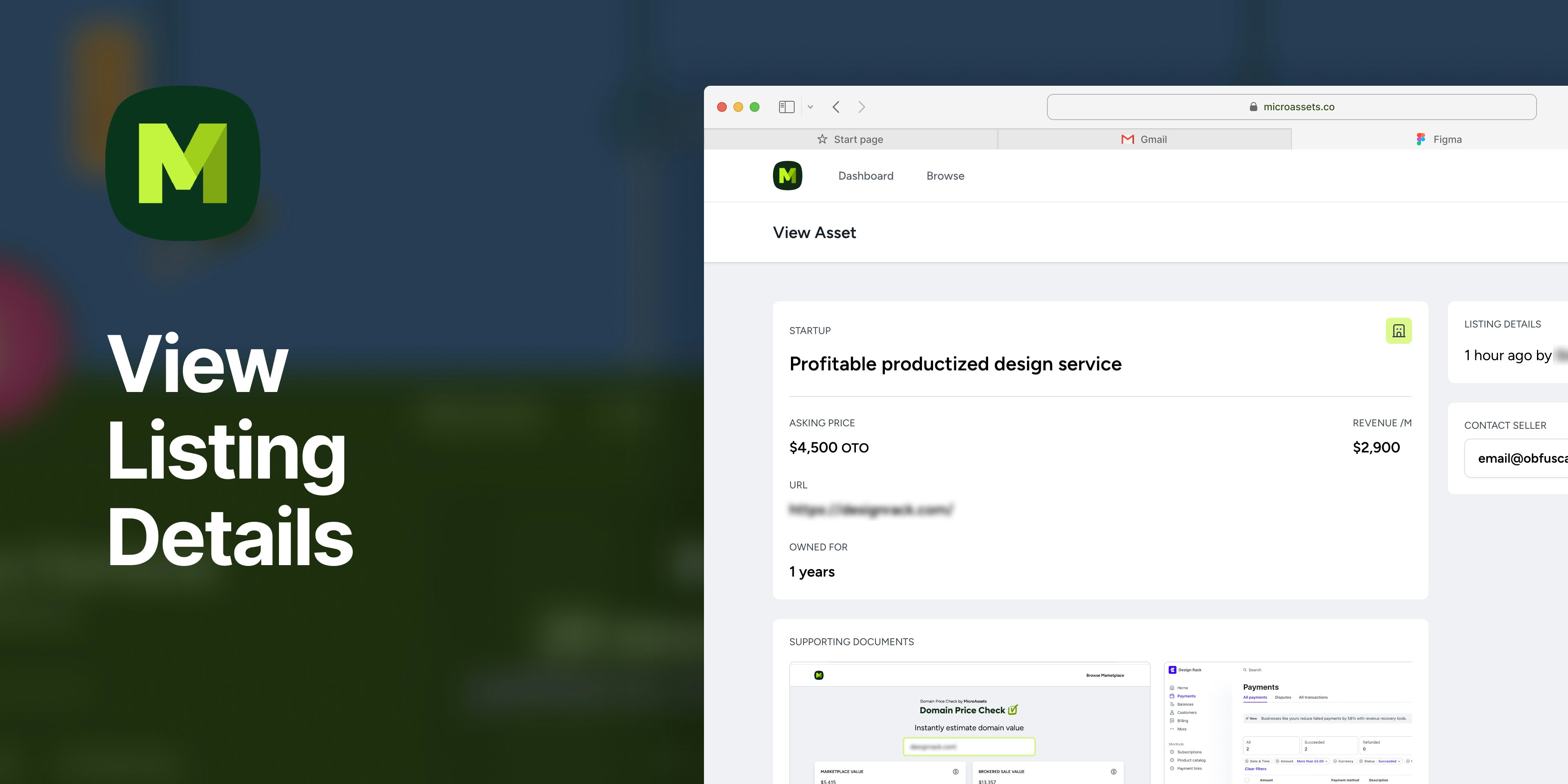Click the "1 hour ago by" listing text

click(x=1508, y=356)
